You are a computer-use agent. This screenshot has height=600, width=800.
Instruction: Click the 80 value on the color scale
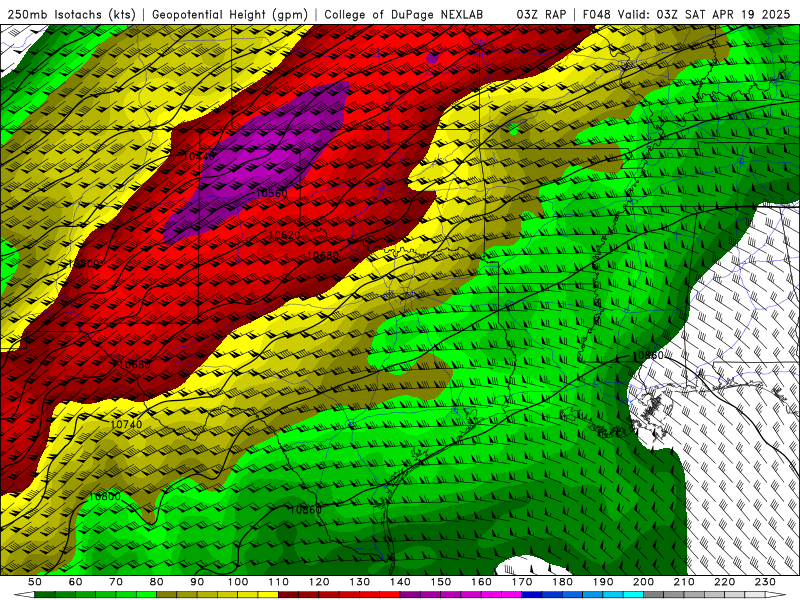pyautogui.click(x=157, y=582)
